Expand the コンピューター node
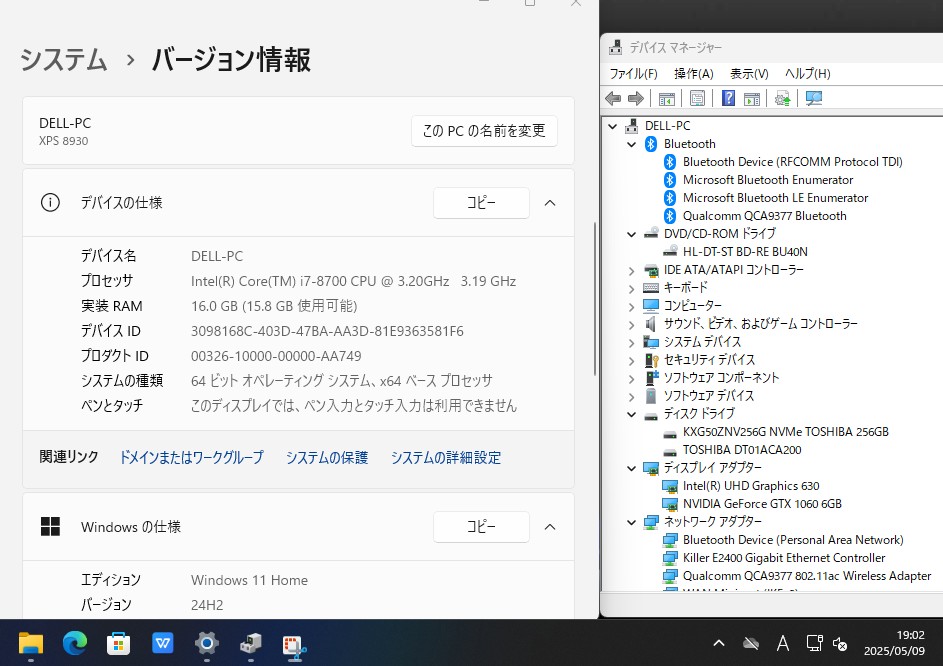The width and height of the screenshot is (943, 666). pyautogui.click(x=631, y=307)
